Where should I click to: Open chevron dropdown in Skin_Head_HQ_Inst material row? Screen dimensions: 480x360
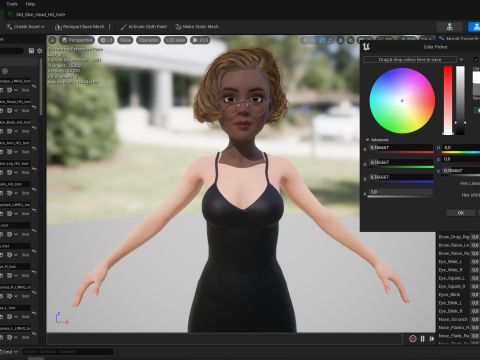pyautogui.click(x=16, y=110)
